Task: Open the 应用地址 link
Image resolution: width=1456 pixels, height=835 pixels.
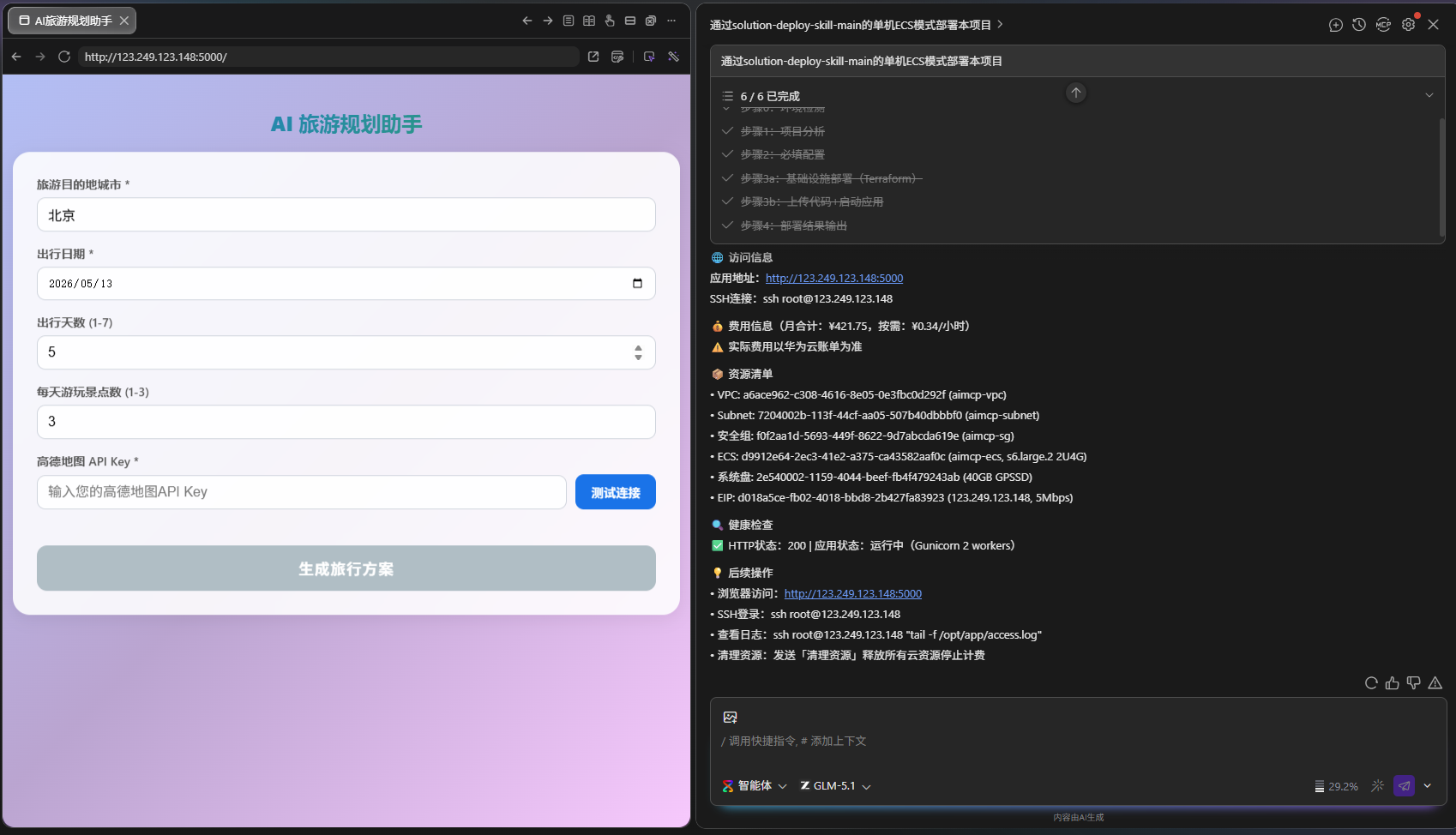Action: (x=834, y=278)
